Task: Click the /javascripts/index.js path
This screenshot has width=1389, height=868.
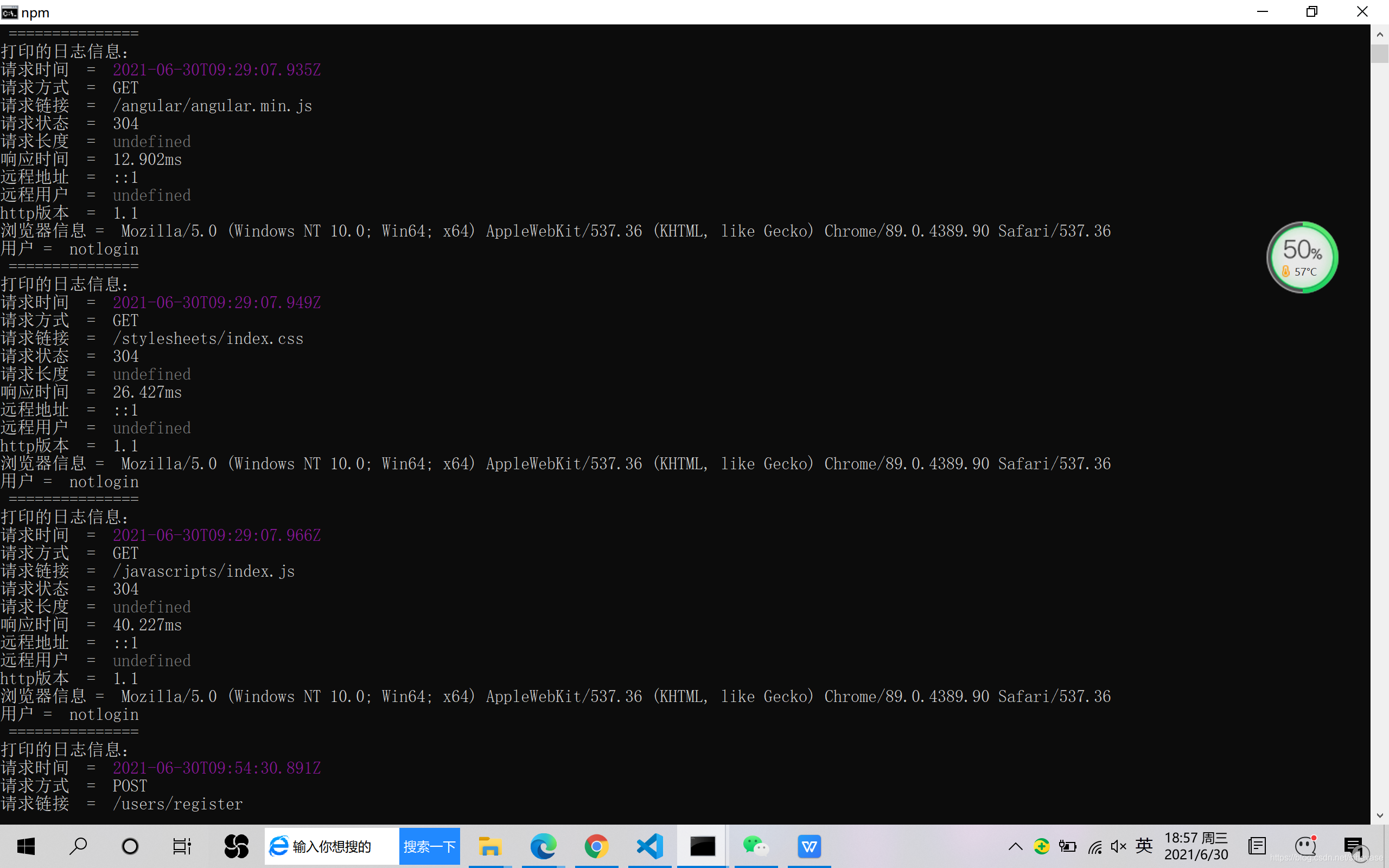Action: tap(204, 571)
